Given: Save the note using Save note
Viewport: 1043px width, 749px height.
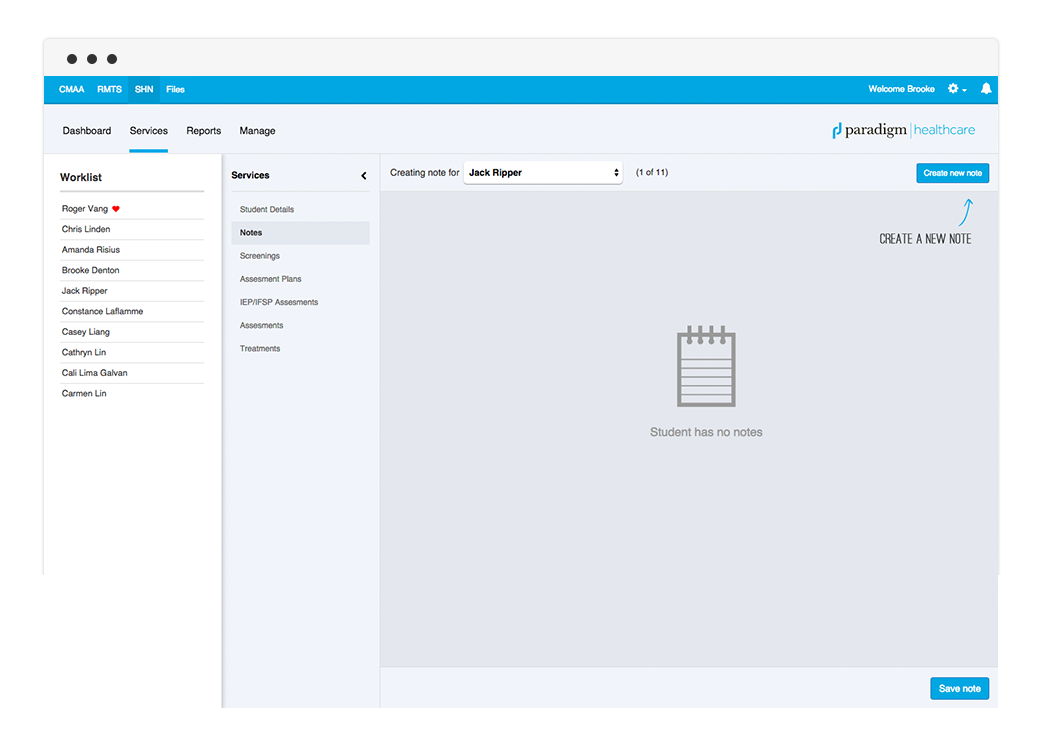Looking at the screenshot, I should pos(959,688).
